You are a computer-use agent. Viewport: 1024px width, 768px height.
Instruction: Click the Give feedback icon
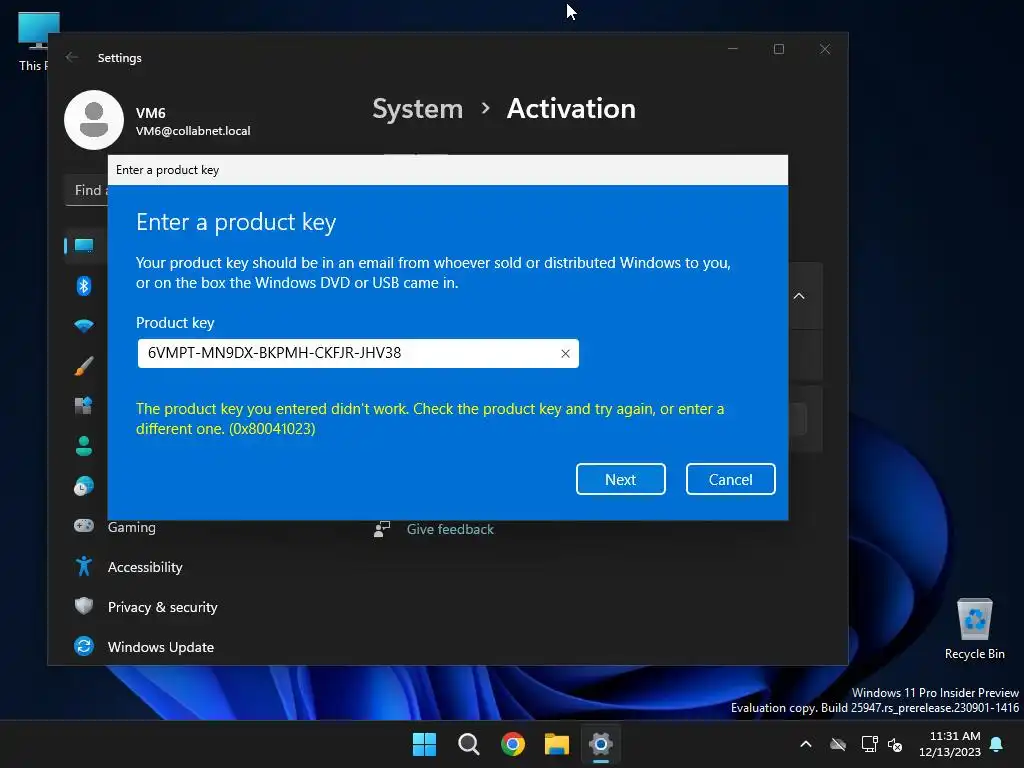tap(382, 529)
